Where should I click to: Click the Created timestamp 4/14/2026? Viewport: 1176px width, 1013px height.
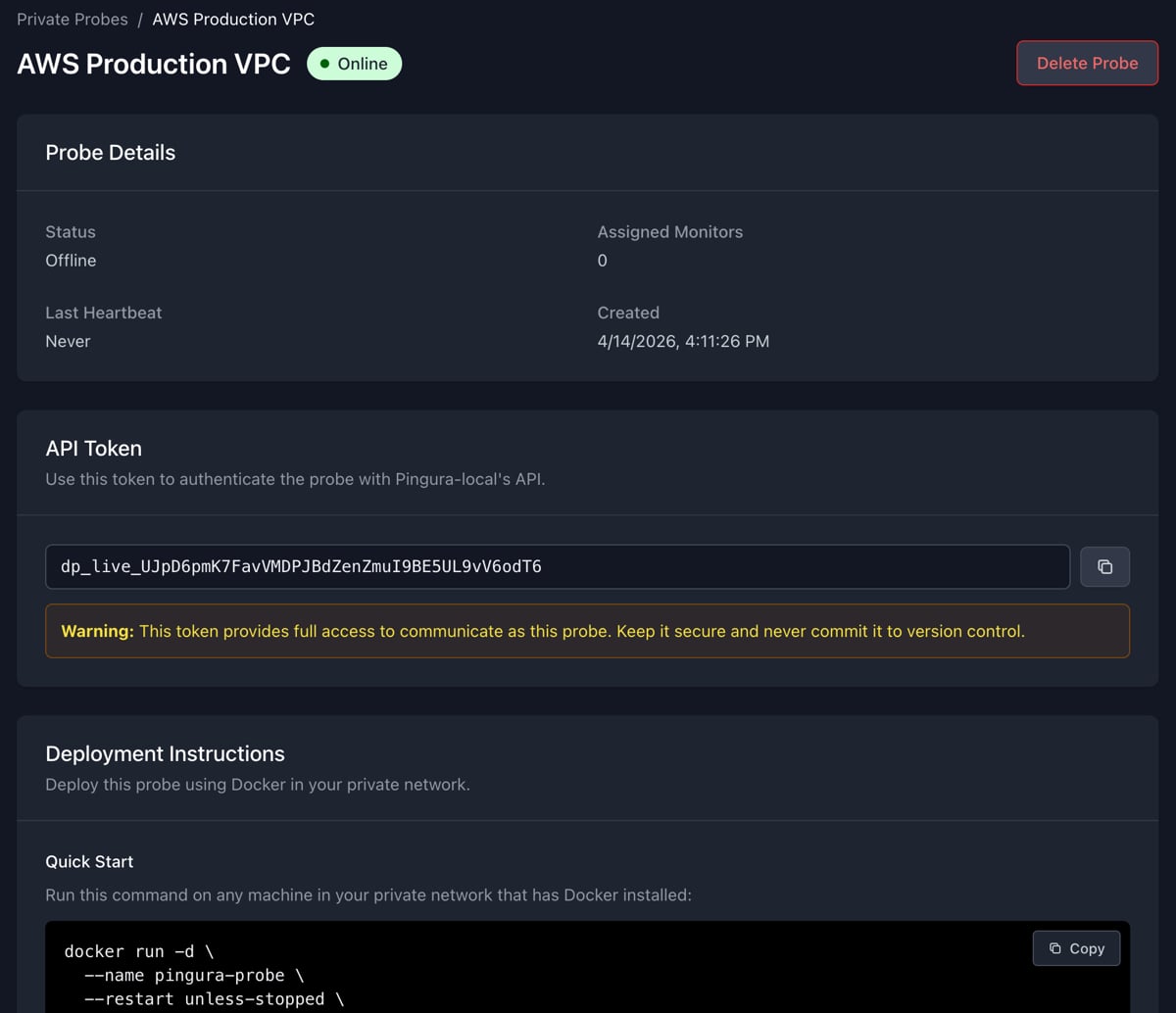coord(683,341)
